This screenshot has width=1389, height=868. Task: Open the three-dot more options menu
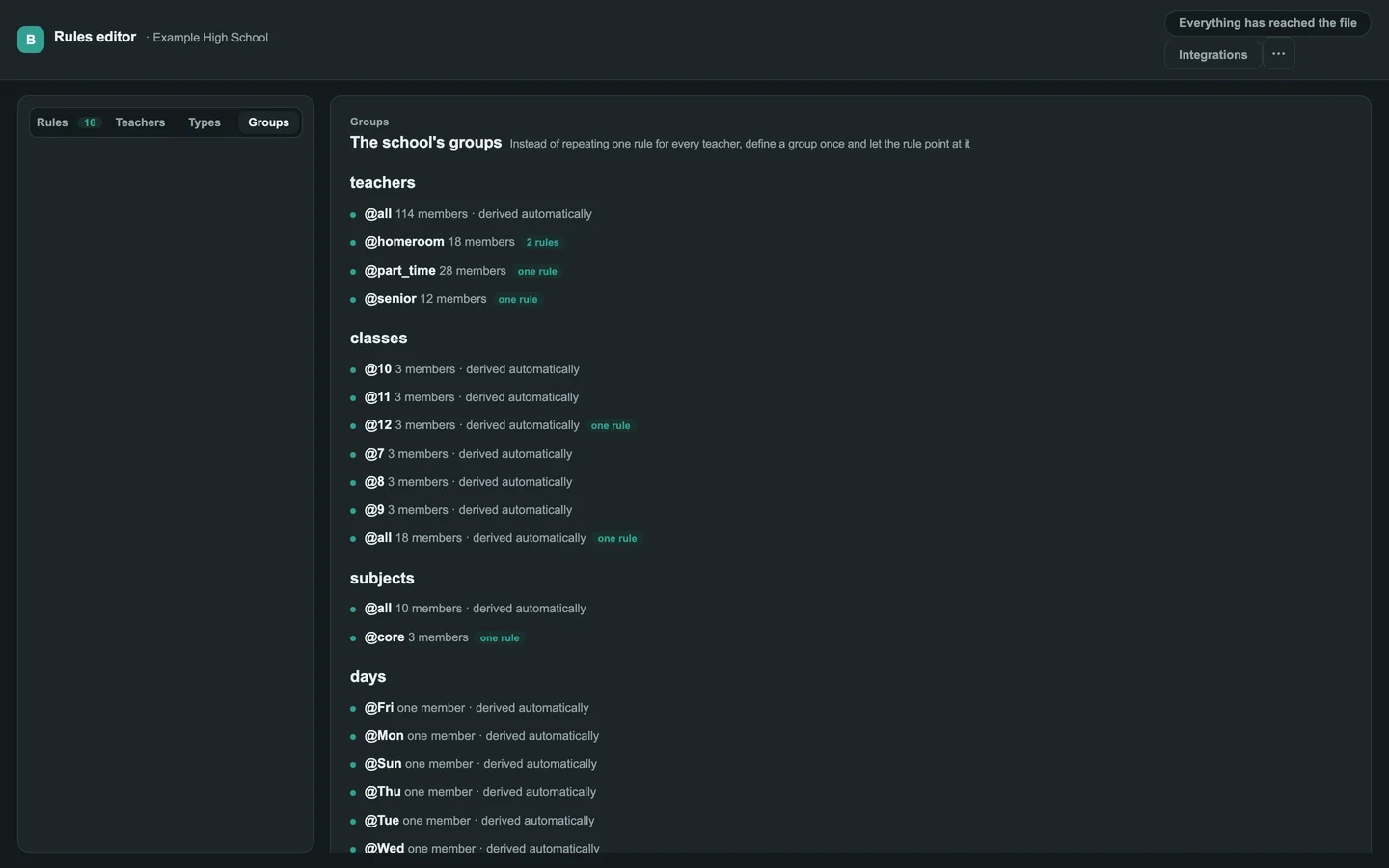coord(1278,54)
